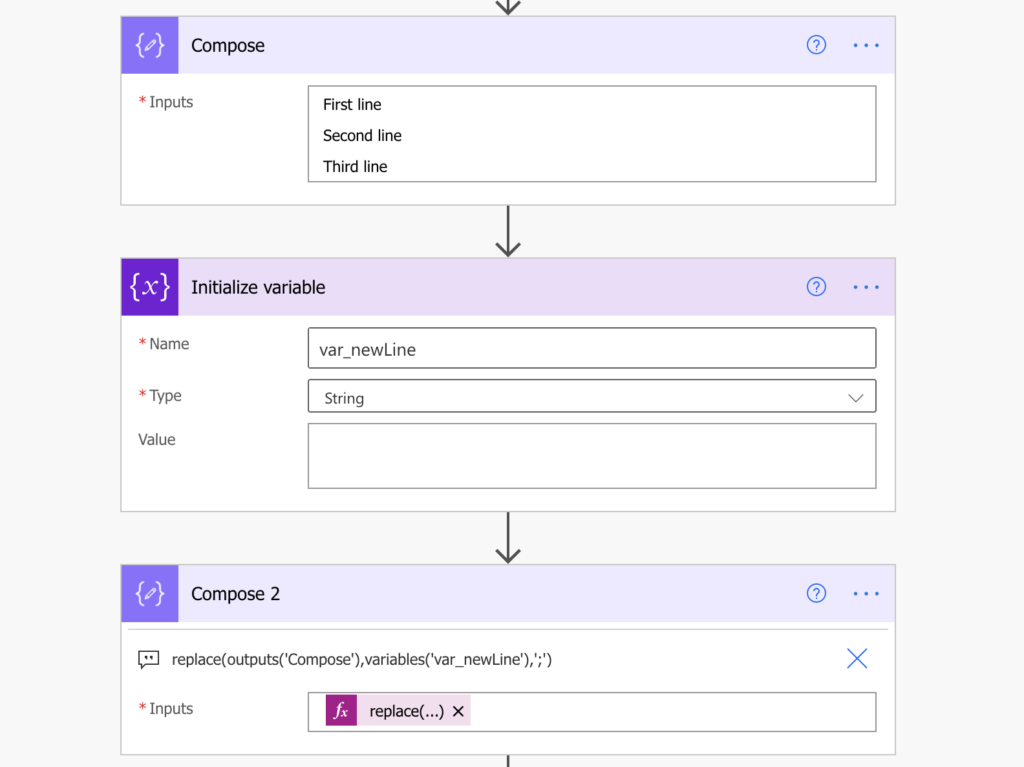
Task: Click the comment icon beside the replace formula
Action: [148, 659]
